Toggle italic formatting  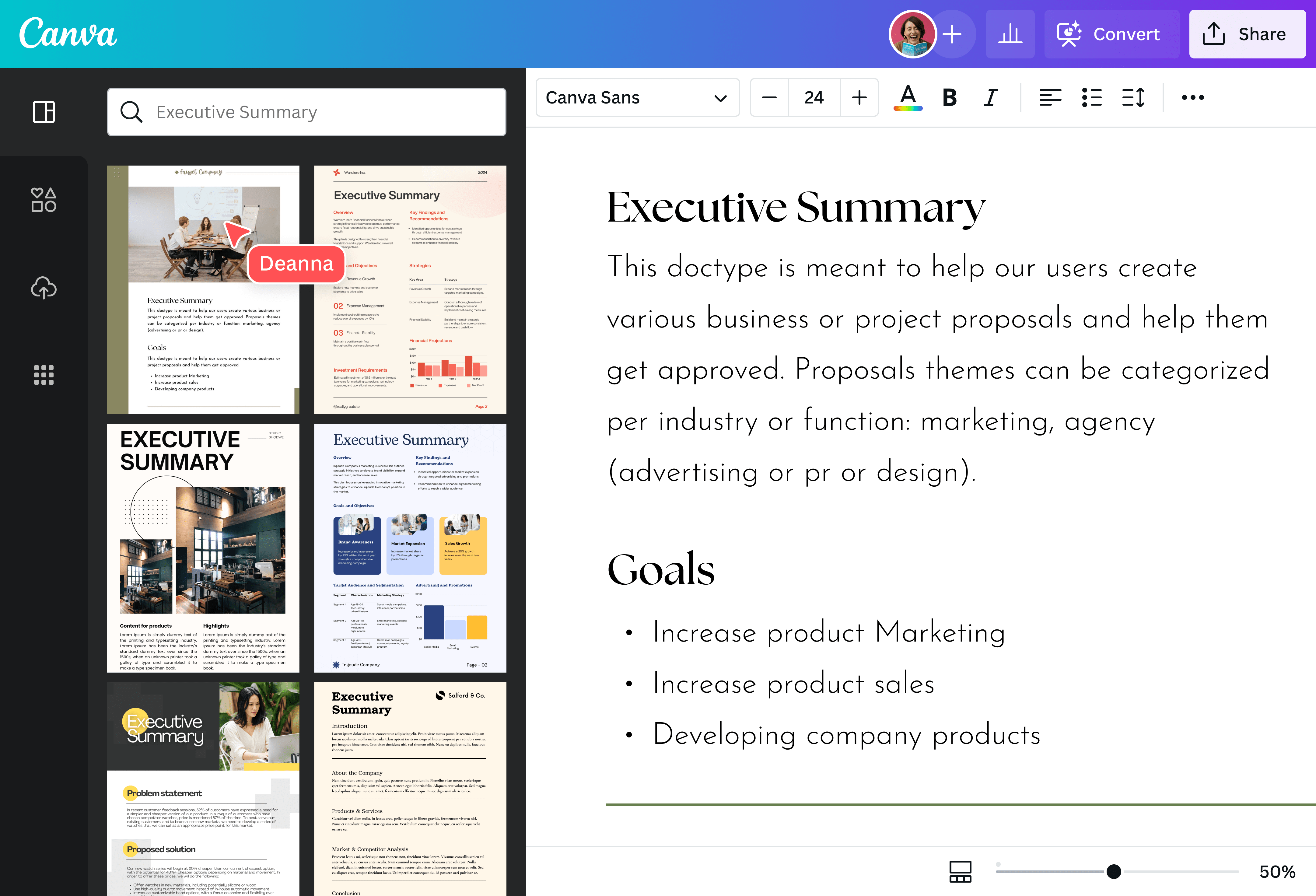coord(990,97)
